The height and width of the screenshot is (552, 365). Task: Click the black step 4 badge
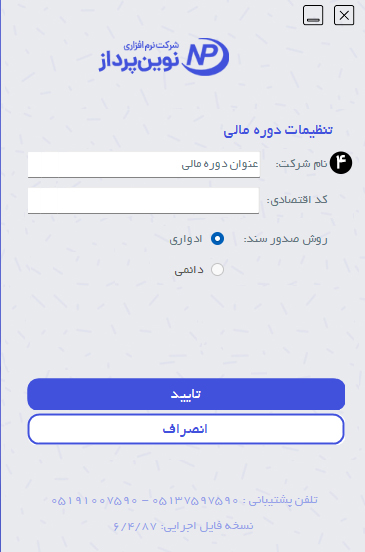pyautogui.click(x=341, y=163)
